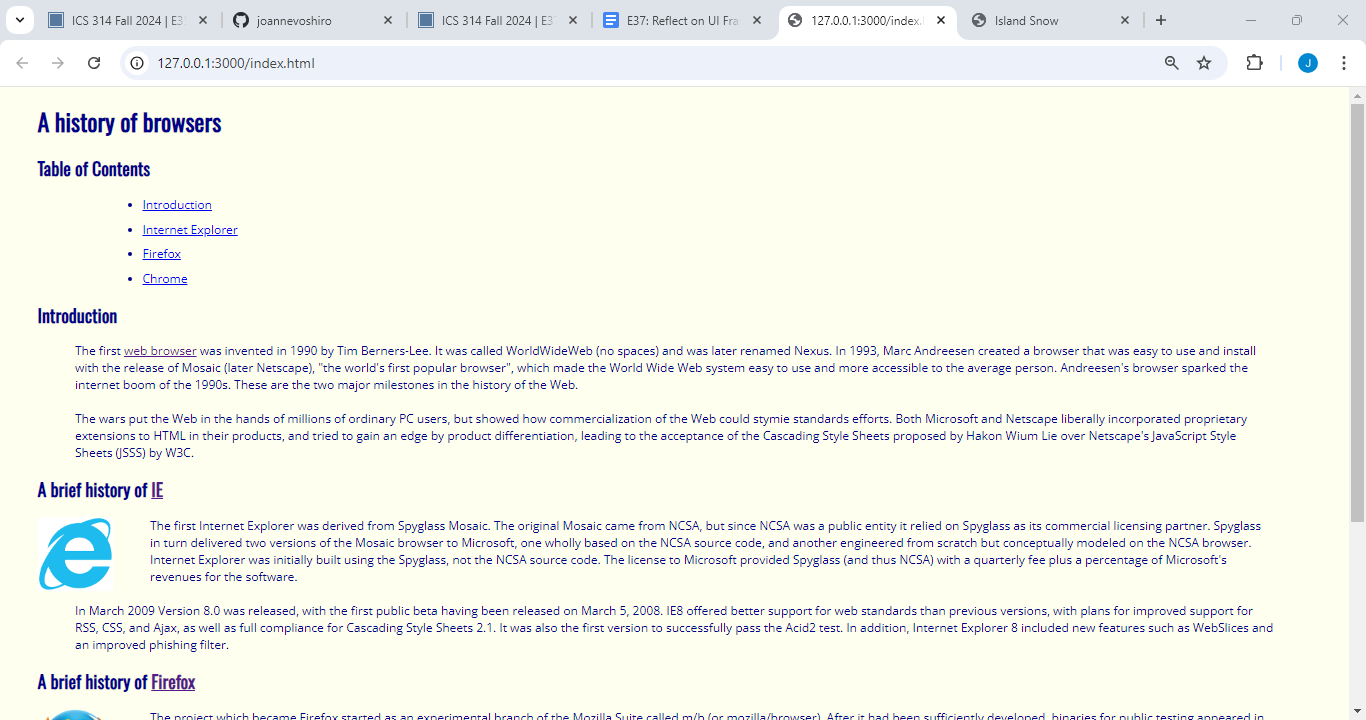Click the forward navigation arrow

click(58, 63)
